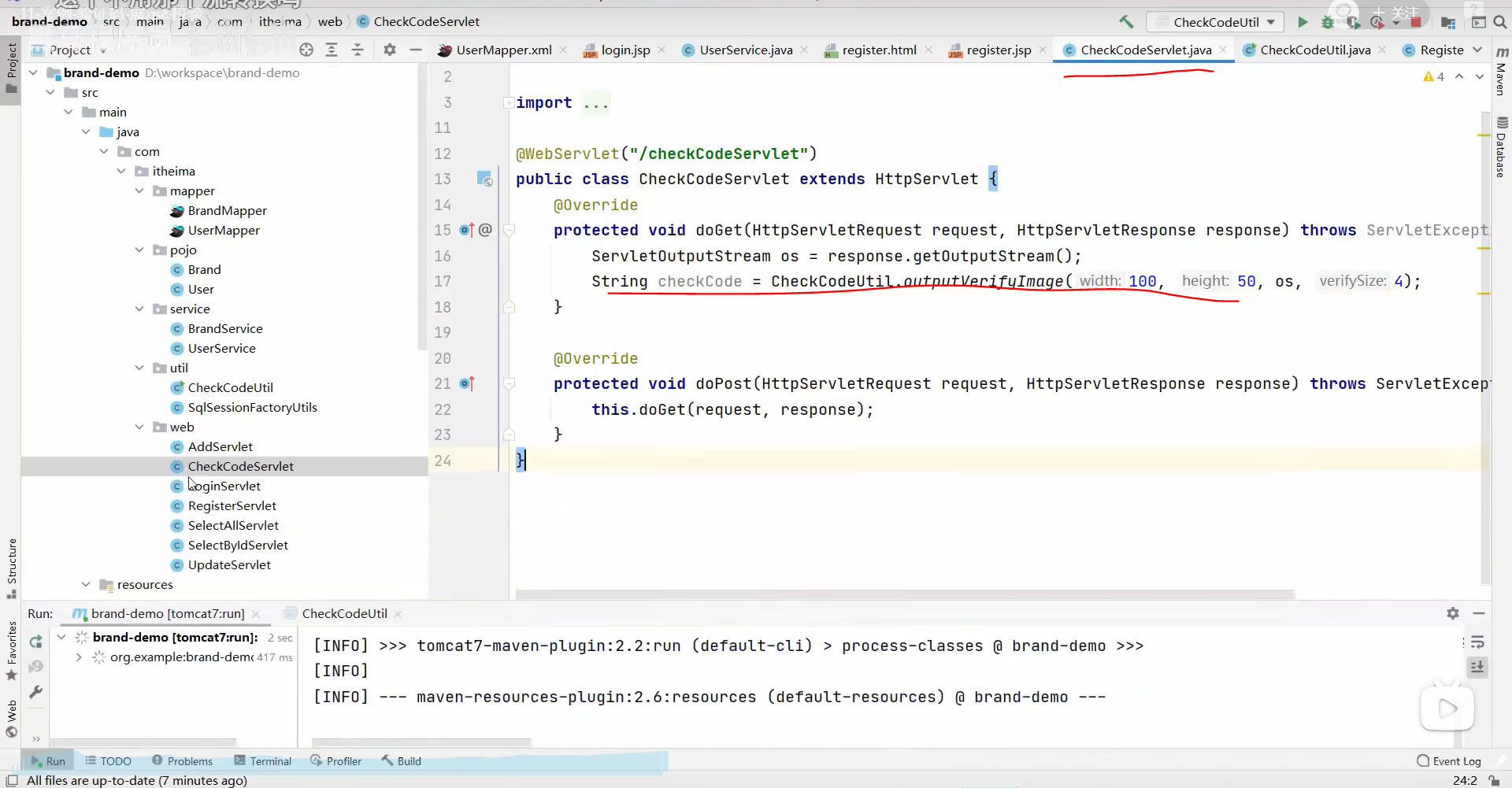1512x788 pixels.
Task: Hide the Project tool window
Action: point(416,50)
